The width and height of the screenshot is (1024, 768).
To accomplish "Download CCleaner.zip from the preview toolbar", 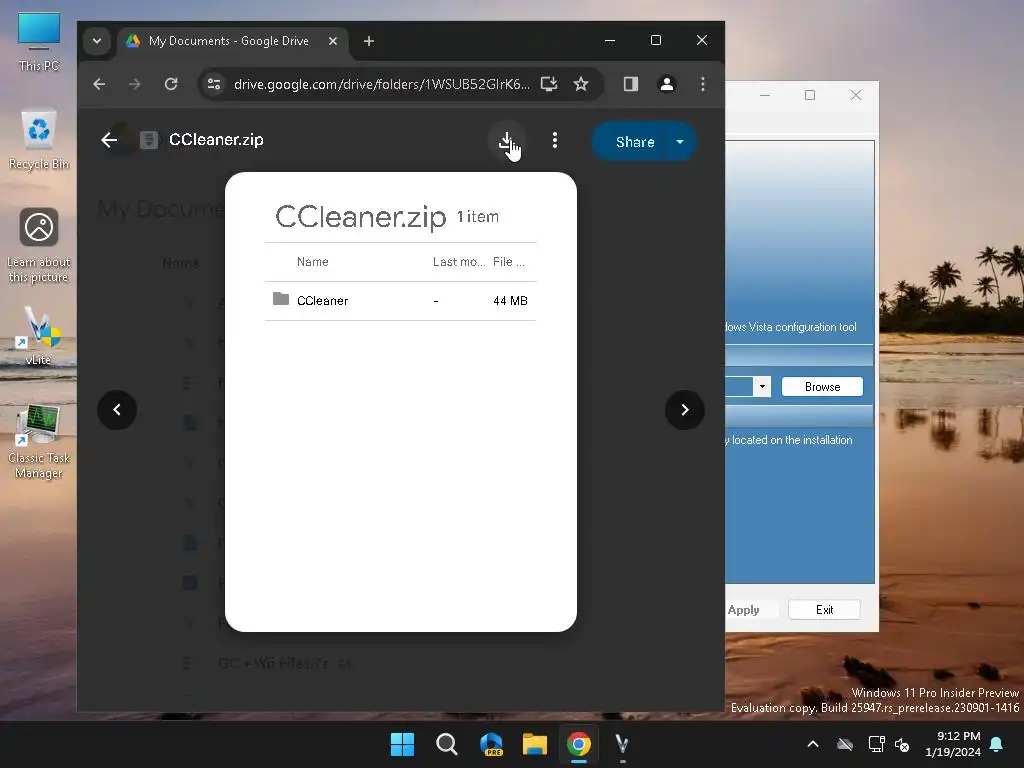I will point(507,140).
